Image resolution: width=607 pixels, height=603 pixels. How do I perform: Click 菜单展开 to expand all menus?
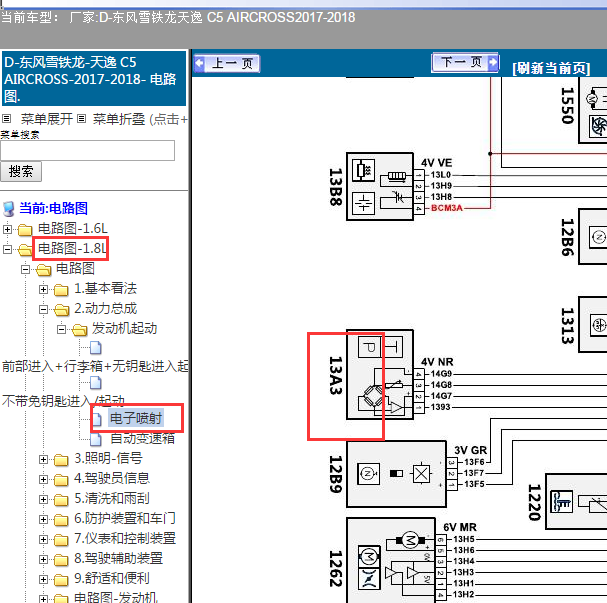(x=46, y=119)
